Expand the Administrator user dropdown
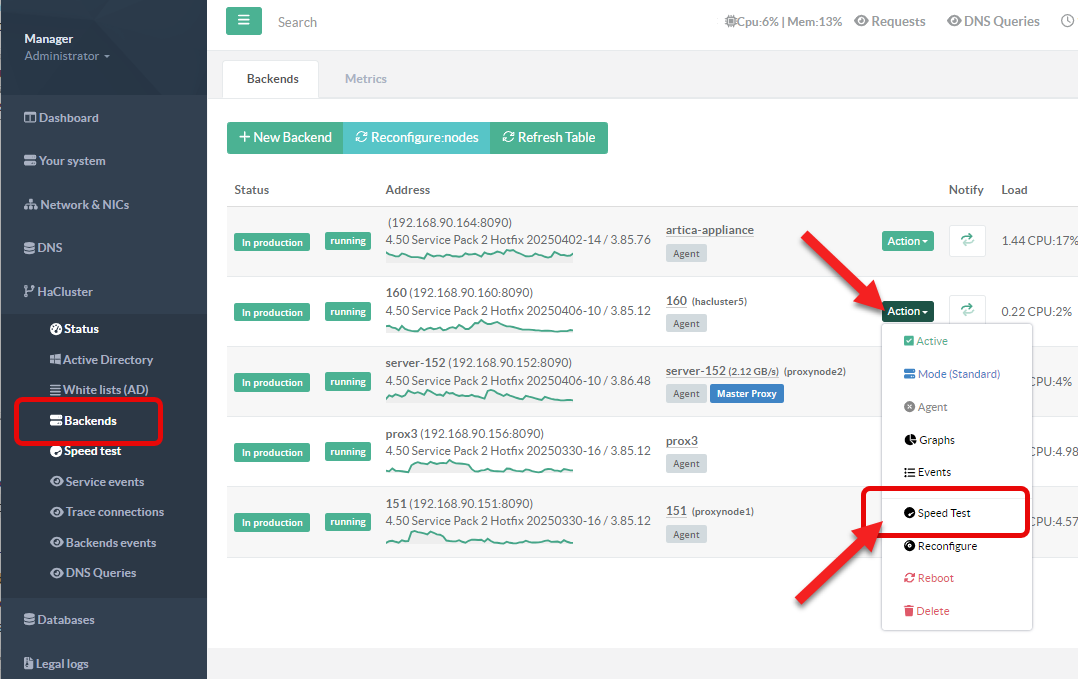The width and height of the screenshot is (1078, 679). point(67,56)
